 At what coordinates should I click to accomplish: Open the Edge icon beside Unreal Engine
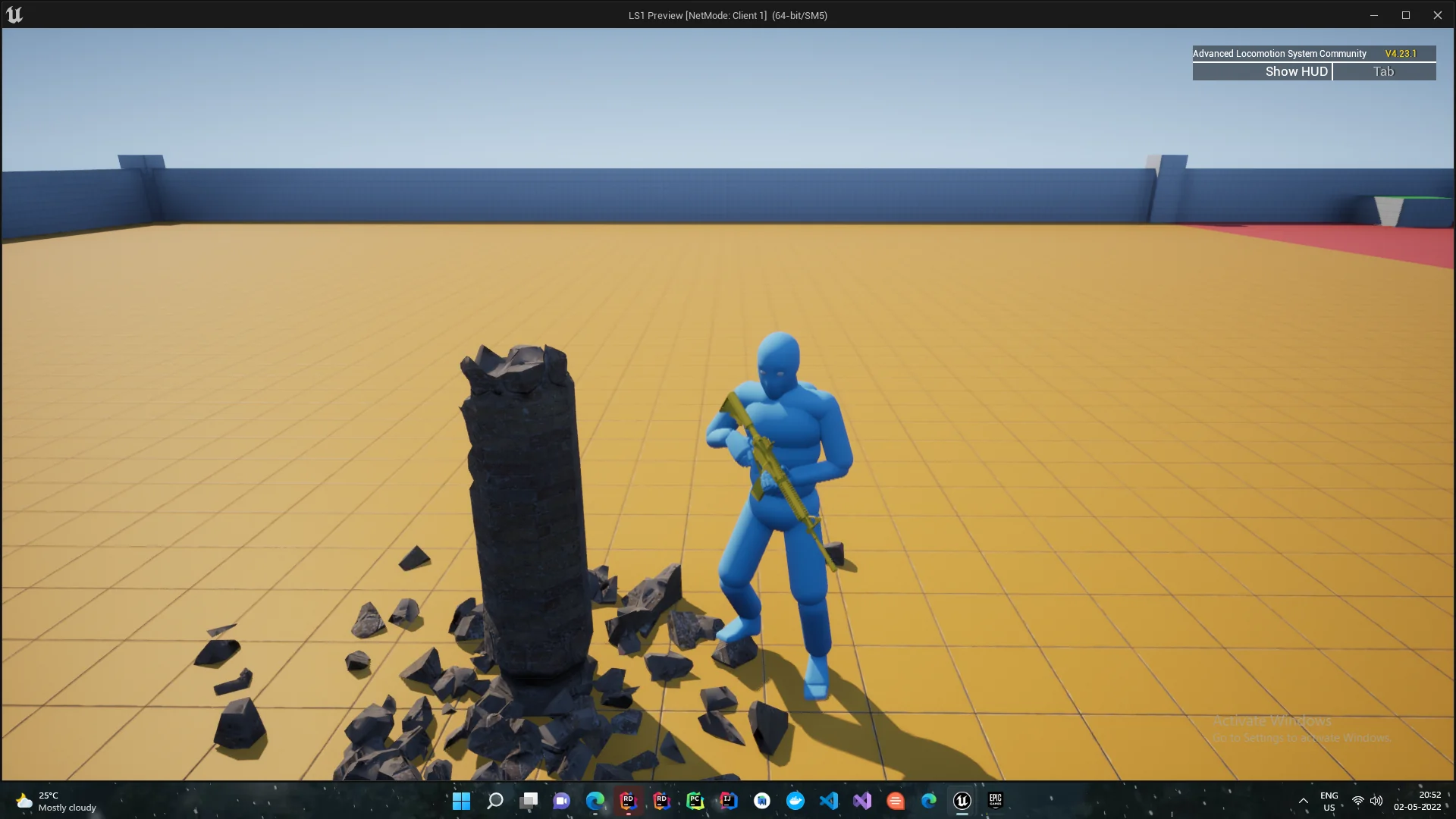tap(929, 801)
